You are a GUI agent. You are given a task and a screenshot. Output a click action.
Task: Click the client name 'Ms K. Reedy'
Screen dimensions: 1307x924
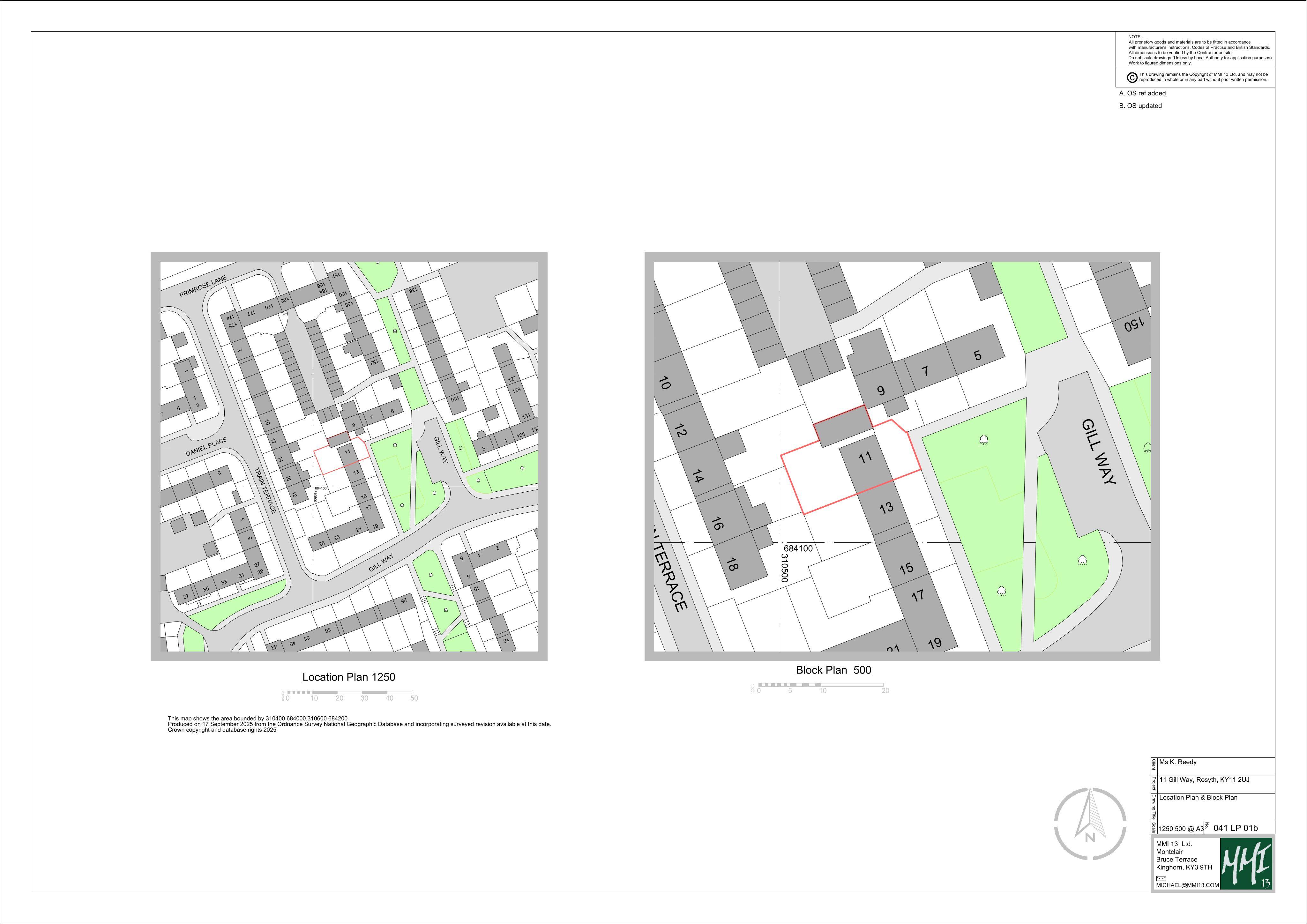[x=1178, y=762]
